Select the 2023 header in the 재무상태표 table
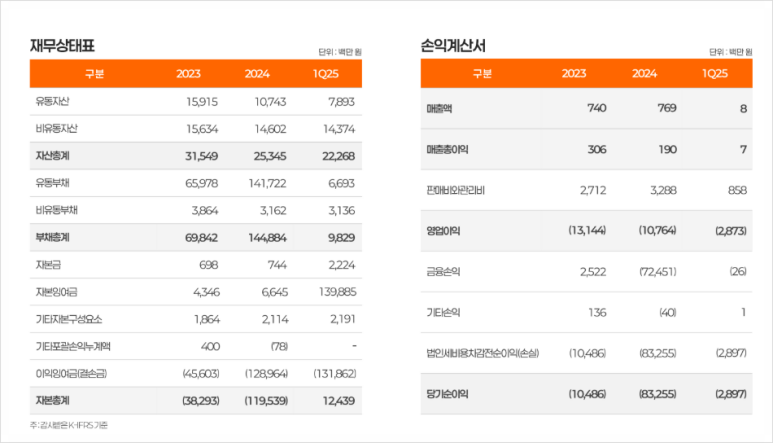 pos(188,74)
